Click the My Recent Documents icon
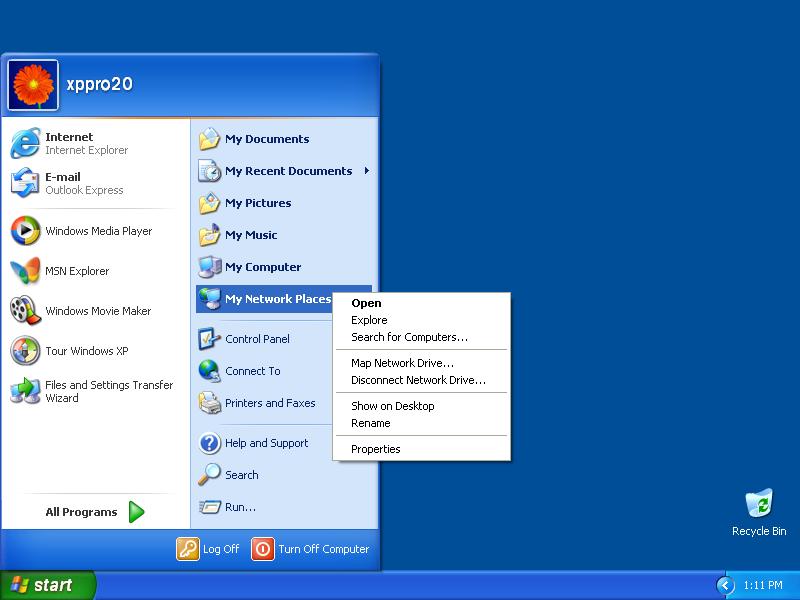800x600 pixels. click(x=209, y=171)
